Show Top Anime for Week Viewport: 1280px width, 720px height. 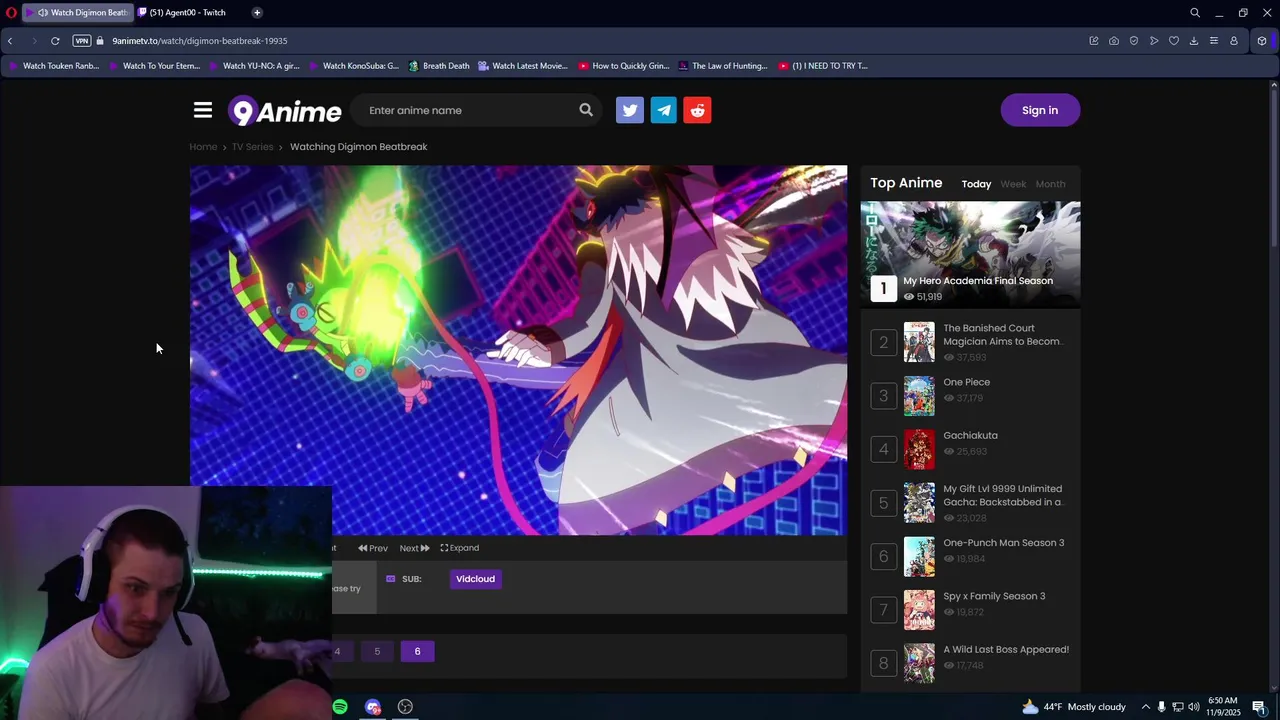[1013, 184]
